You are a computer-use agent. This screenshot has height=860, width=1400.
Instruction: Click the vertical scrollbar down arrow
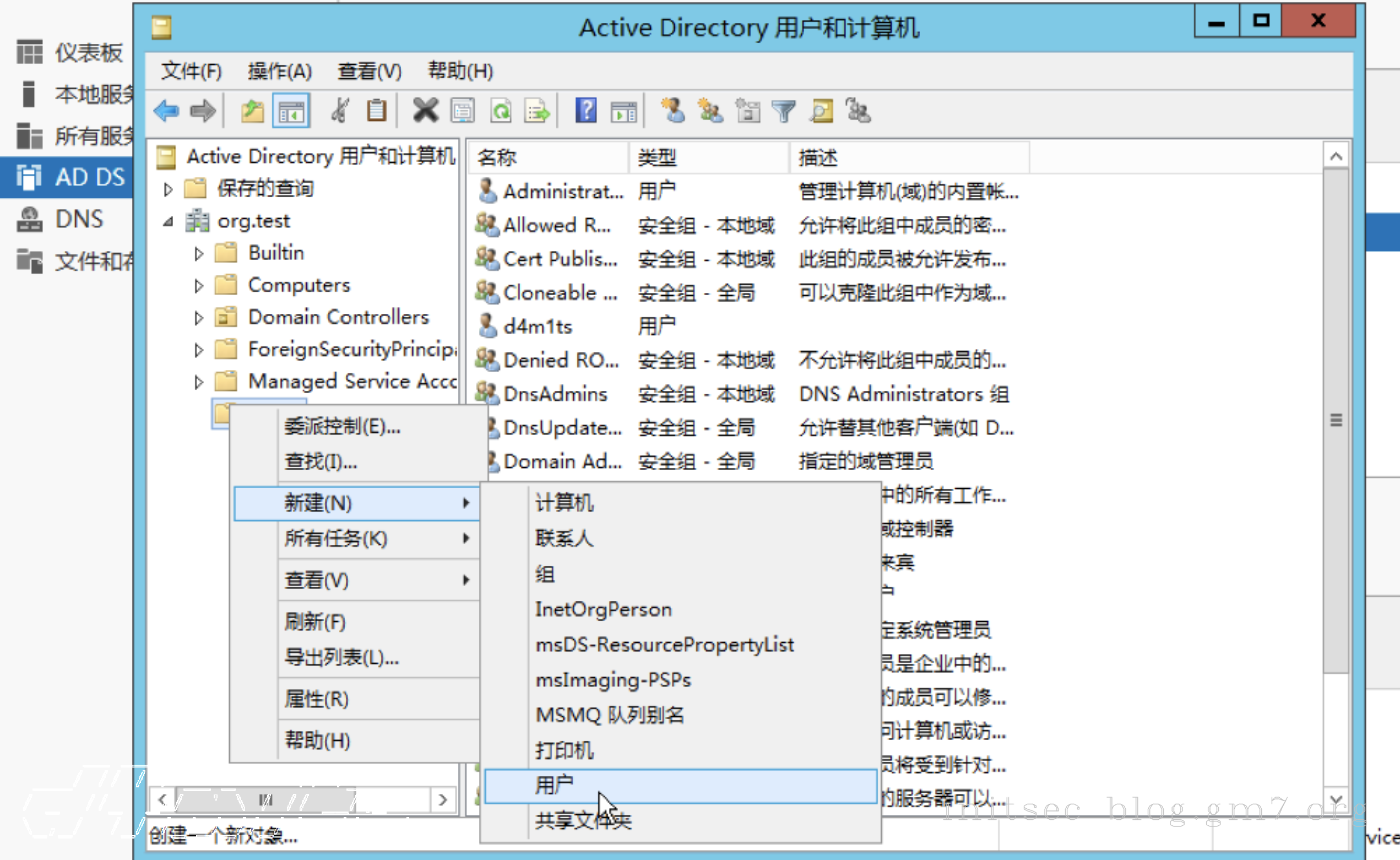pyautogui.click(x=1336, y=799)
